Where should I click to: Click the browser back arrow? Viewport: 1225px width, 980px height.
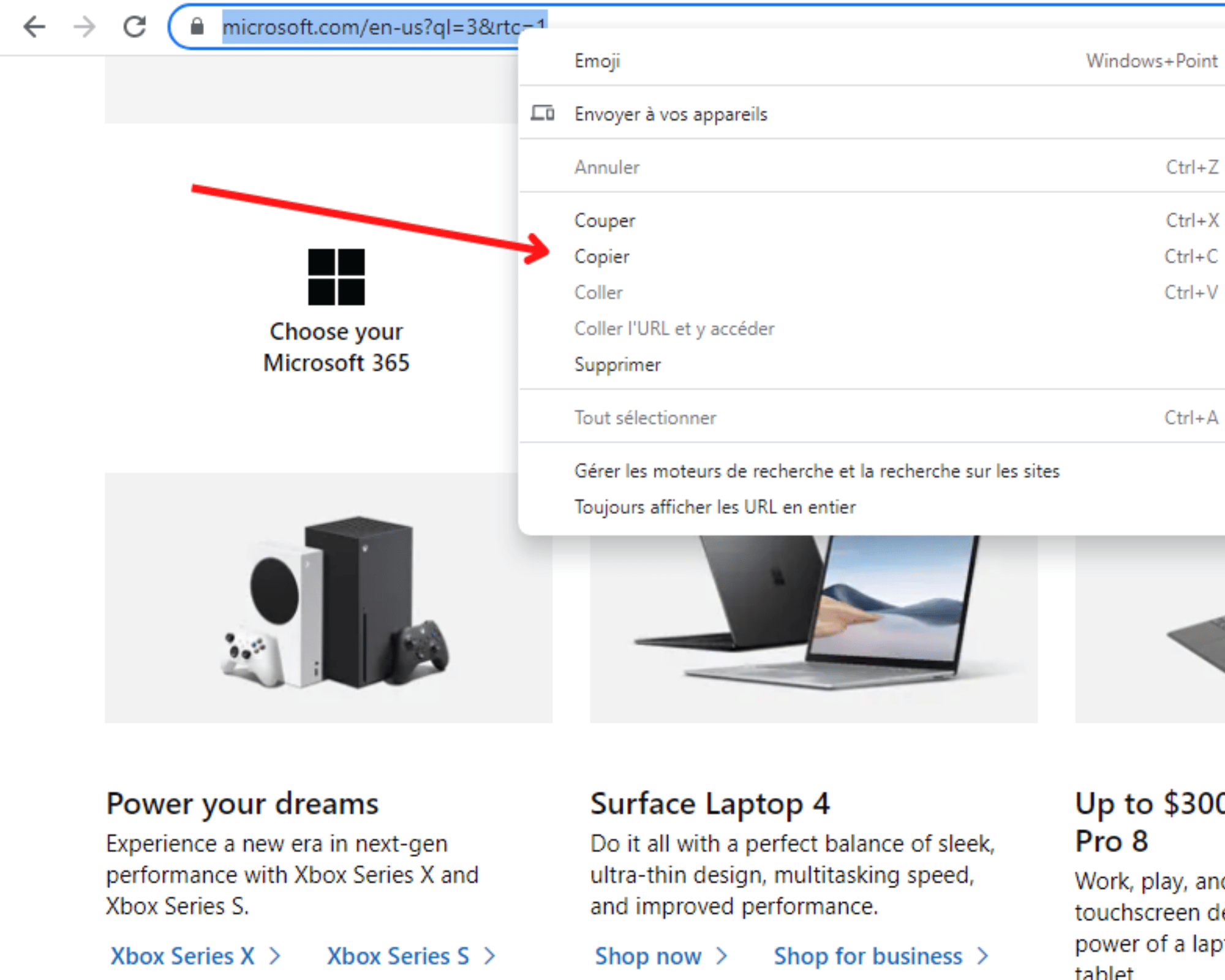point(34,26)
